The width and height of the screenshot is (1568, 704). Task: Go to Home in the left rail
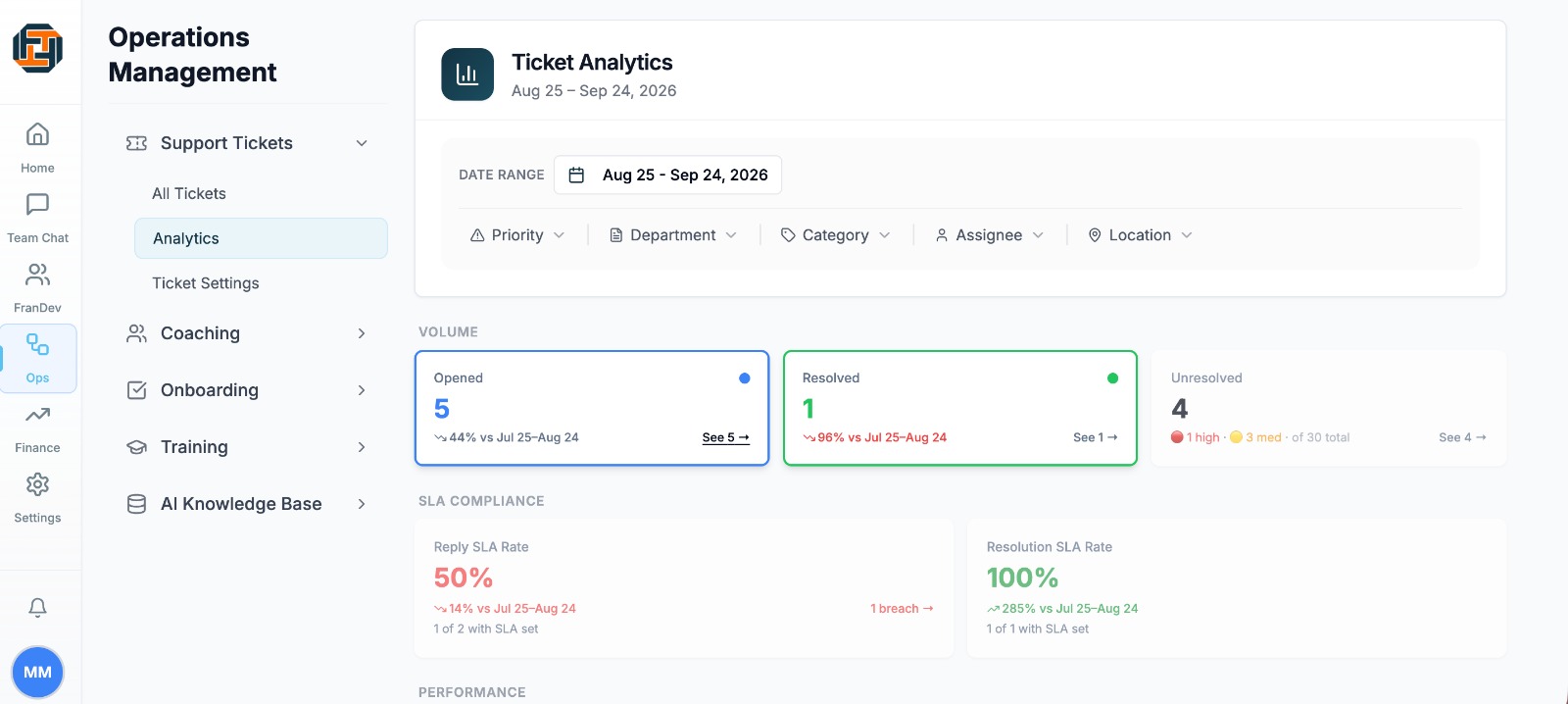(37, 147)
